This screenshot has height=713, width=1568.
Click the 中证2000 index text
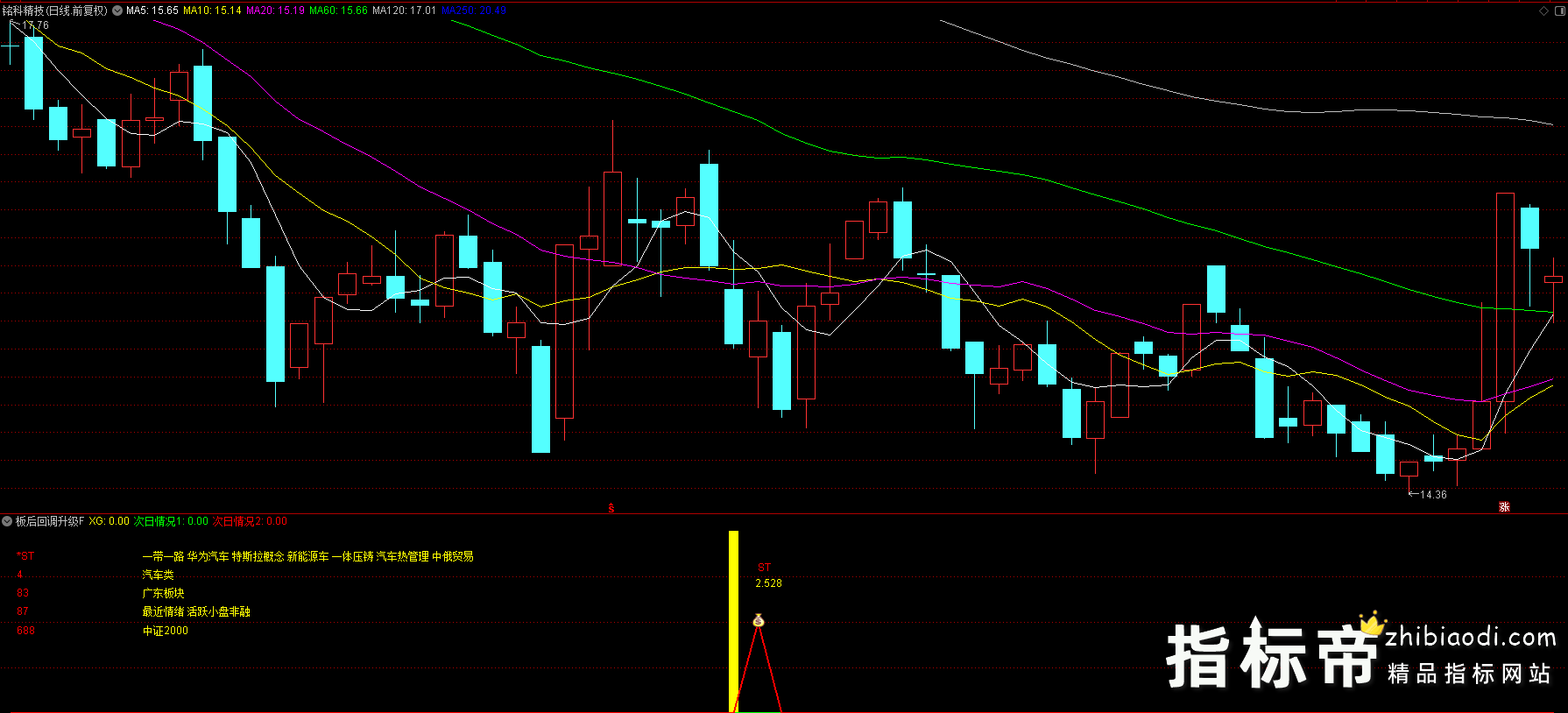point(166,631)
